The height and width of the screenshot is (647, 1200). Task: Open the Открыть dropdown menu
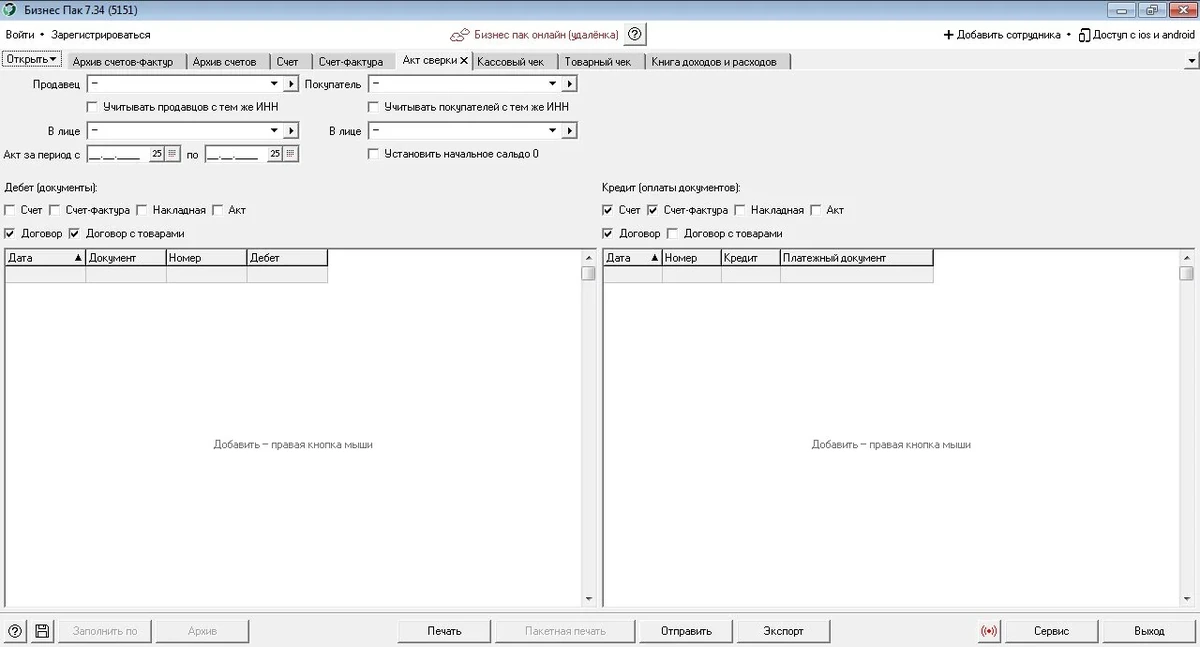click(32, 60)
